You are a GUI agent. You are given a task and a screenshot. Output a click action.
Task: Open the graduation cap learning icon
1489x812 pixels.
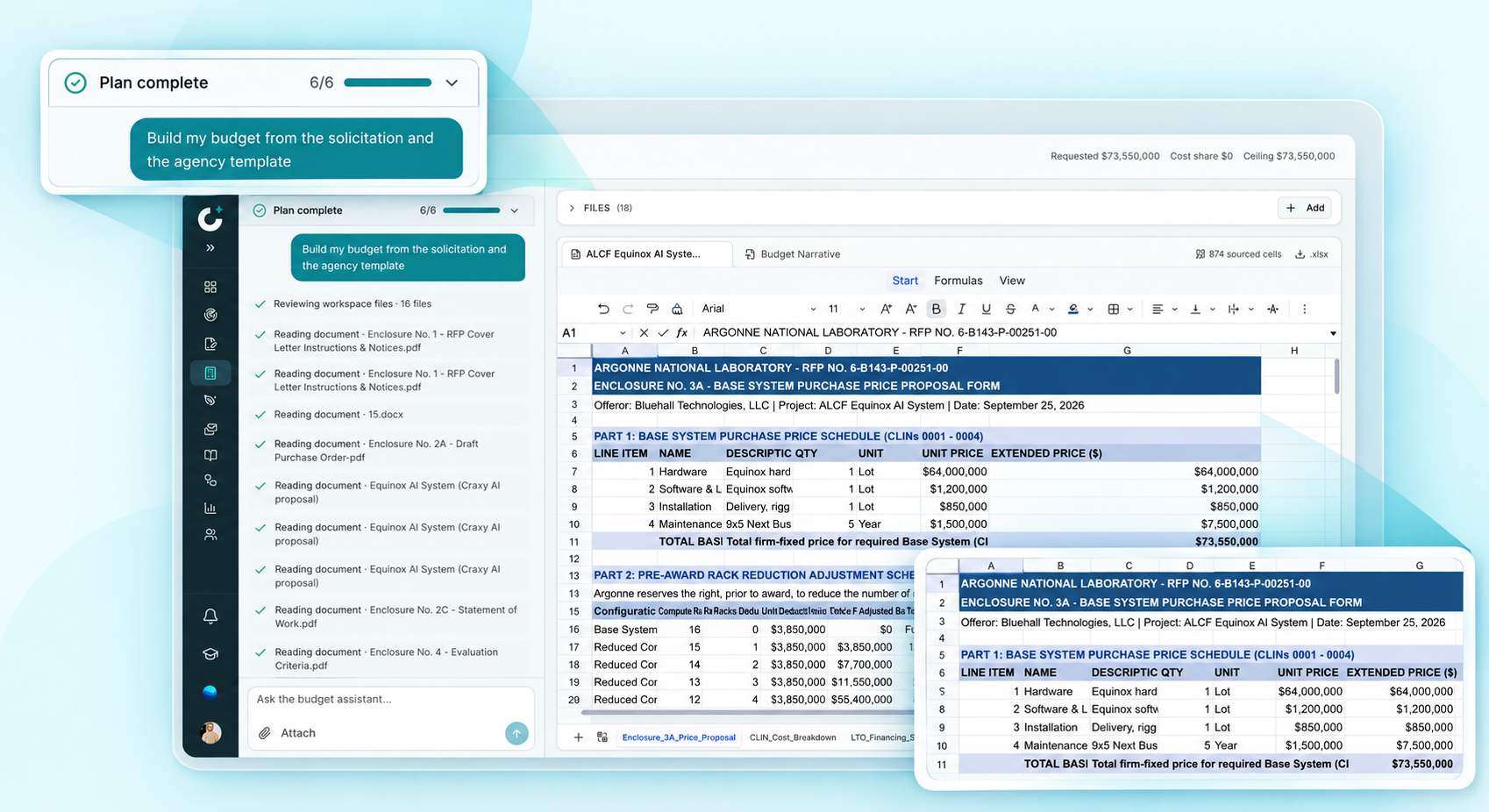pyautogui.click(x=210, y=654)
